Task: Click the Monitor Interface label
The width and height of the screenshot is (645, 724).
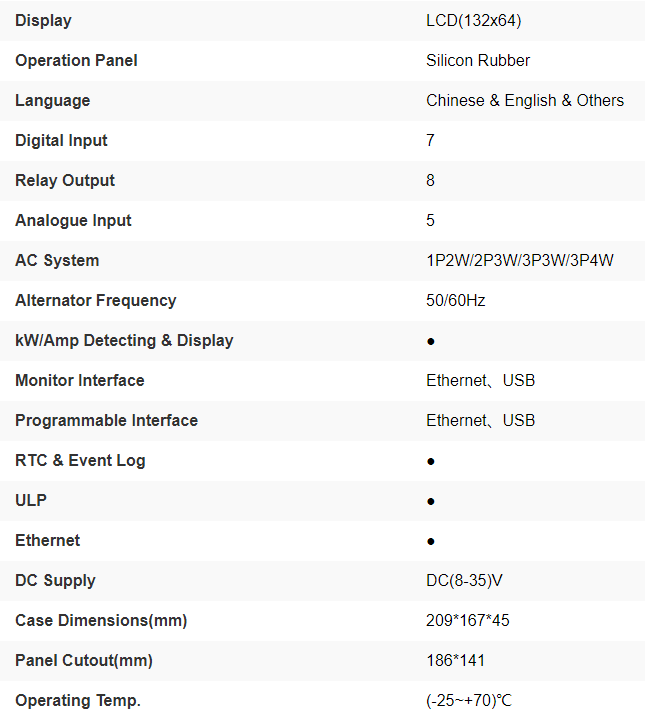Action: pyautogui.click(x=80, y=380)
